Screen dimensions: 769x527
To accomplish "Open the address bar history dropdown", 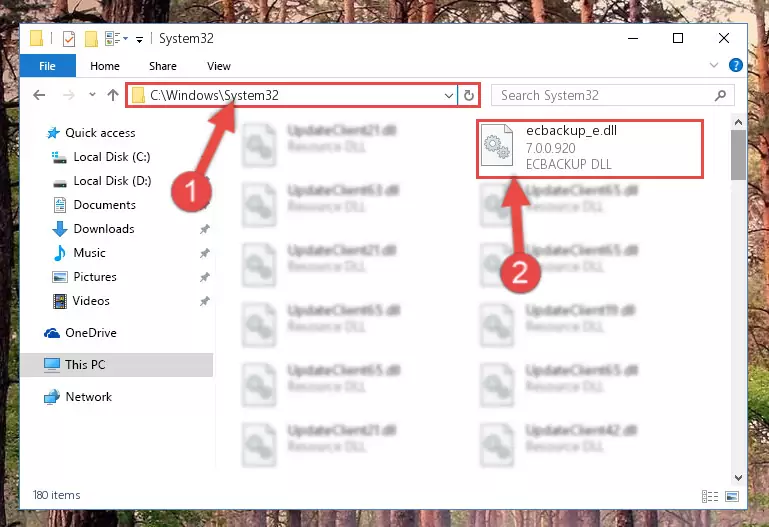I will [449, 96].
